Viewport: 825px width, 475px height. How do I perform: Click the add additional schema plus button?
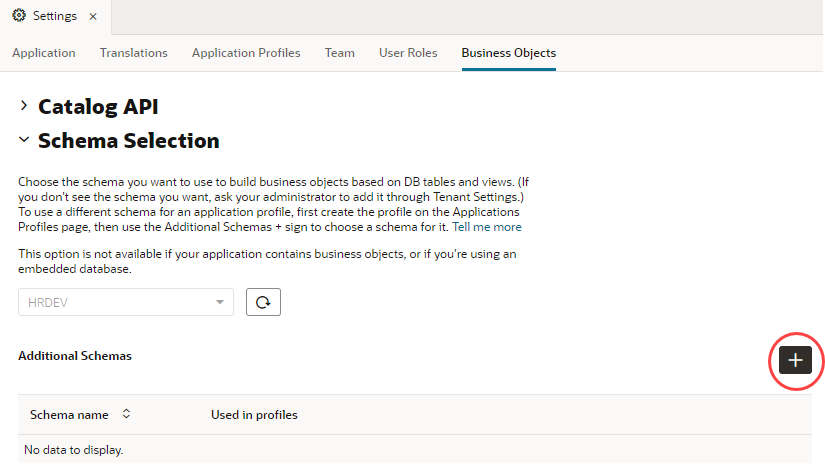click(795, 360)
